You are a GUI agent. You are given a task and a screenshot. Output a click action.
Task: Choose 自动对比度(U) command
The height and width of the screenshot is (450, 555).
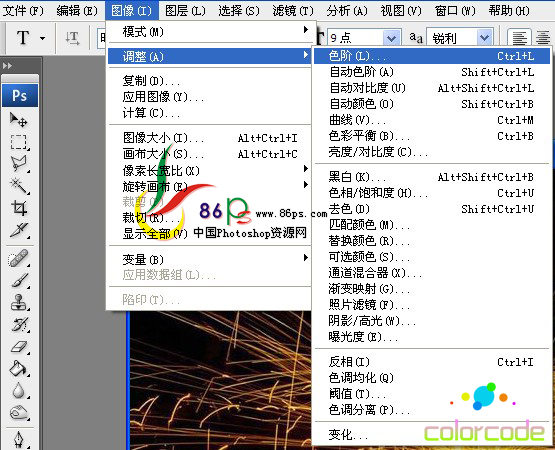click(431, 88)
